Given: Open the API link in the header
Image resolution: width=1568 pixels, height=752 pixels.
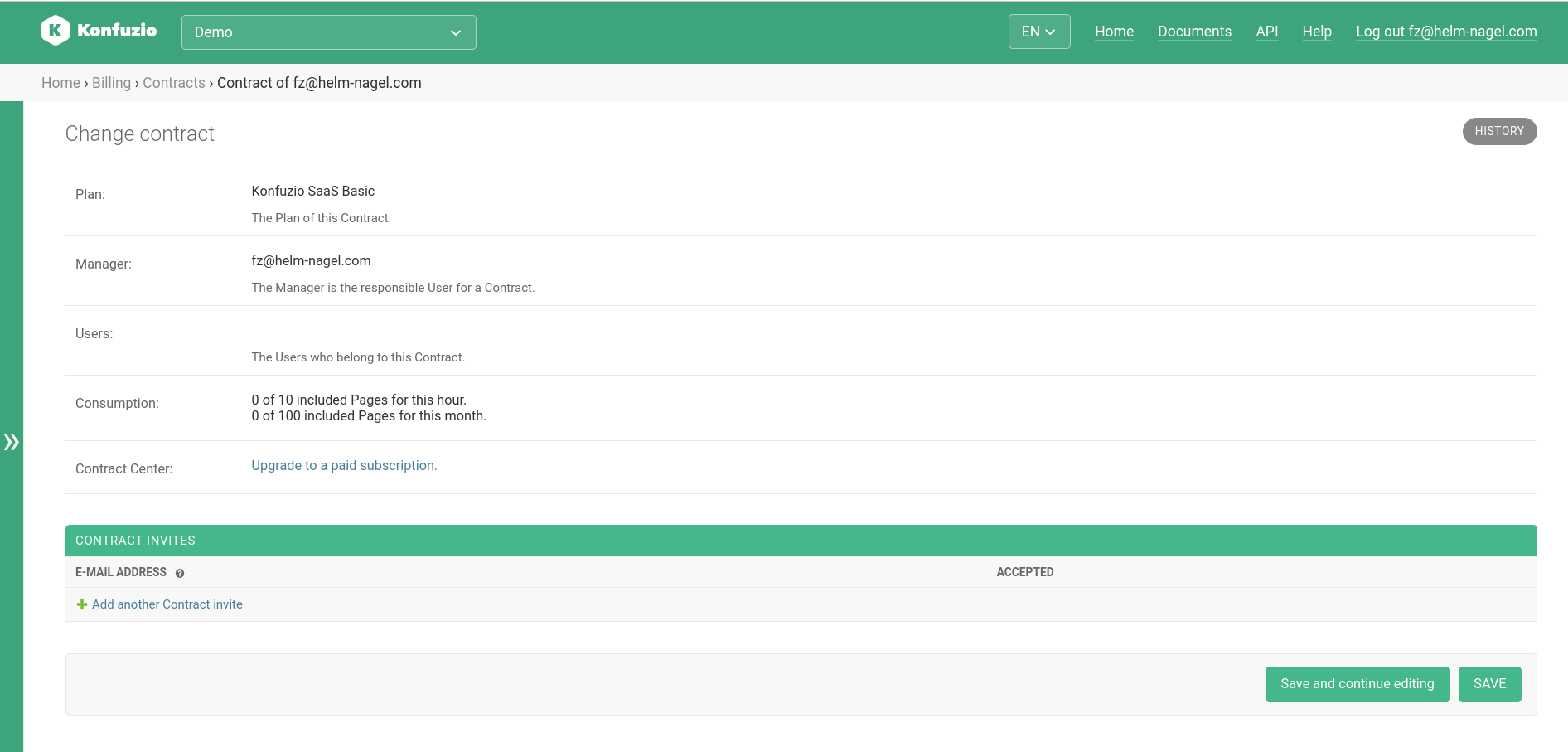Looking at the screenshot, I should [x=1266, y=32].
